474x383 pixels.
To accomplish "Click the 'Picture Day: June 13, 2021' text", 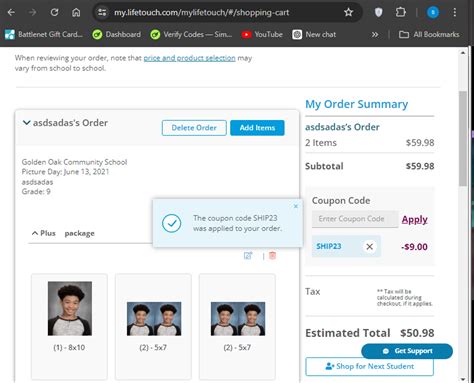I will coord(65,172).
